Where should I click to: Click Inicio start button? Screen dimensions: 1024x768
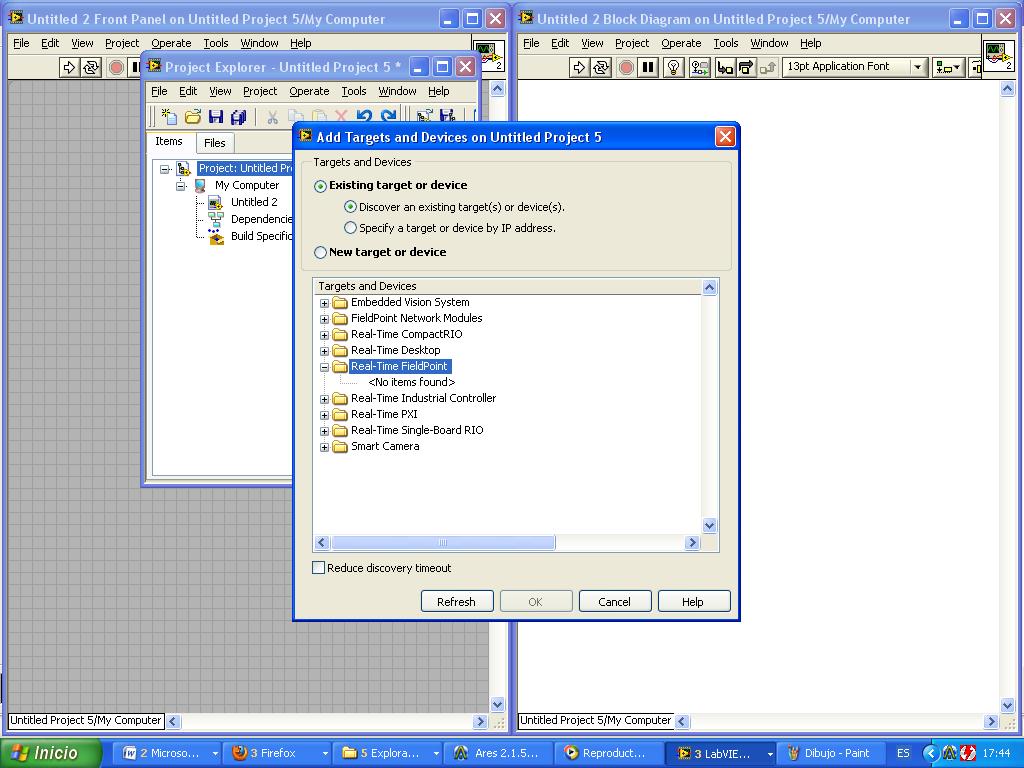tap(51, 753)
